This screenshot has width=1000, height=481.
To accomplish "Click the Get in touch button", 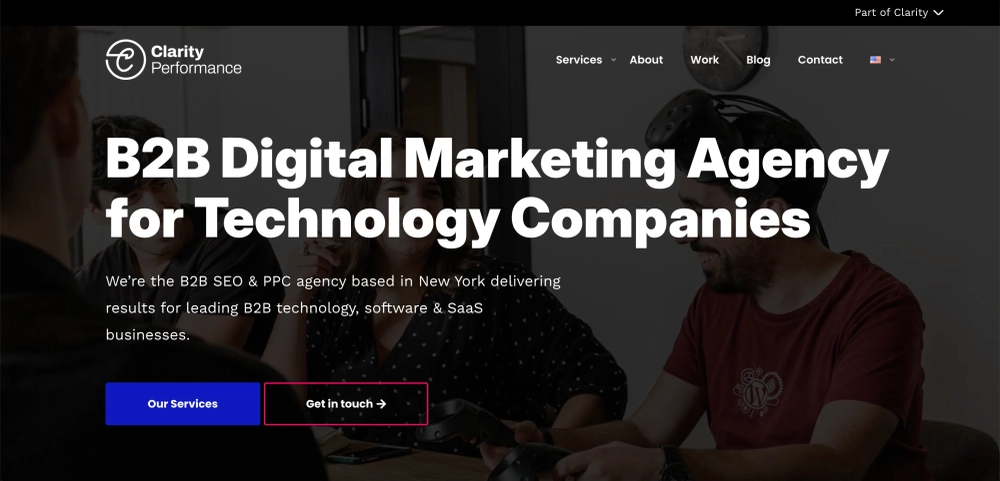I will coord(346,404).
